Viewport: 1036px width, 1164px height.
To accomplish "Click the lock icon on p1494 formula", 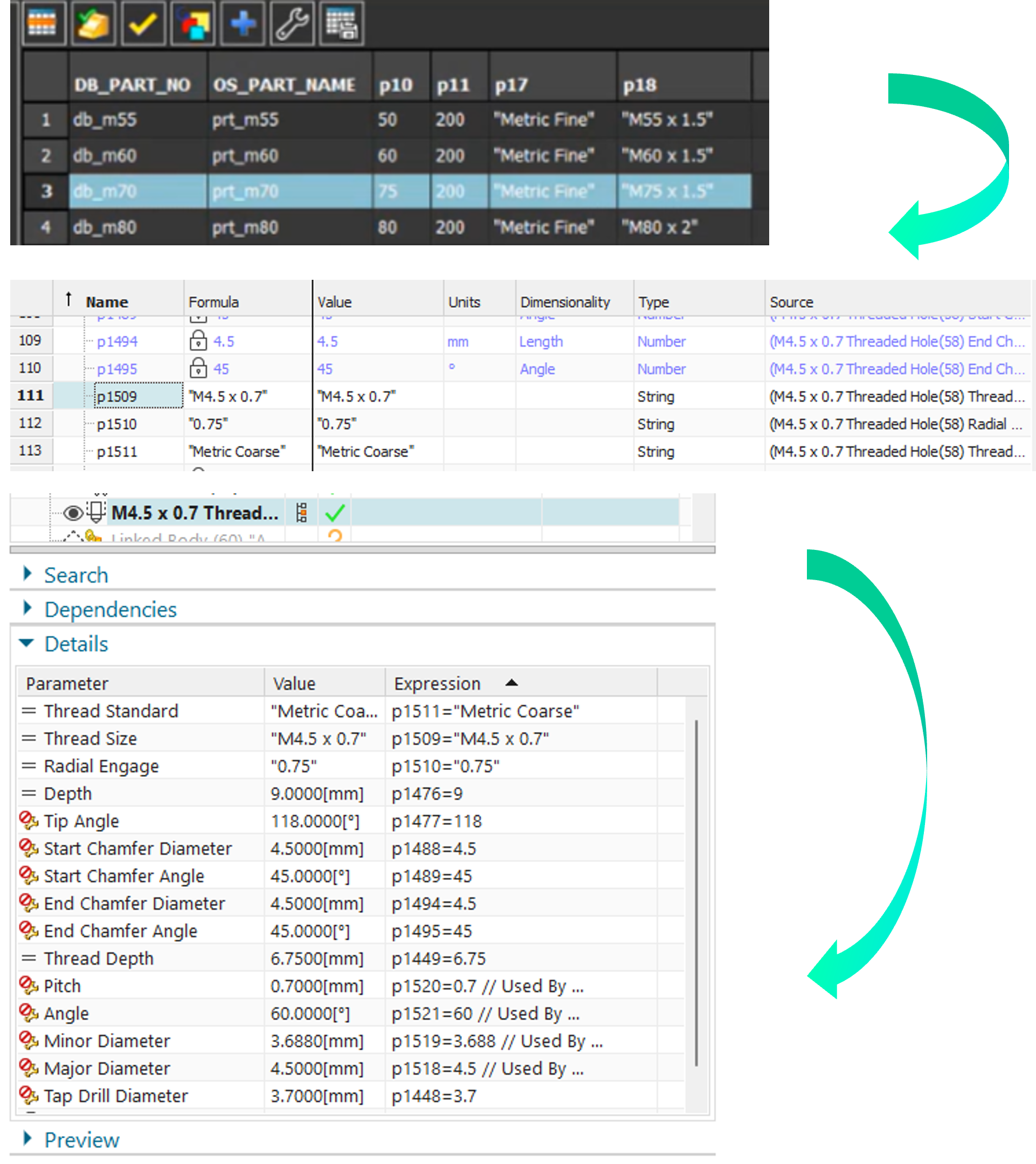I will point(198,341).
